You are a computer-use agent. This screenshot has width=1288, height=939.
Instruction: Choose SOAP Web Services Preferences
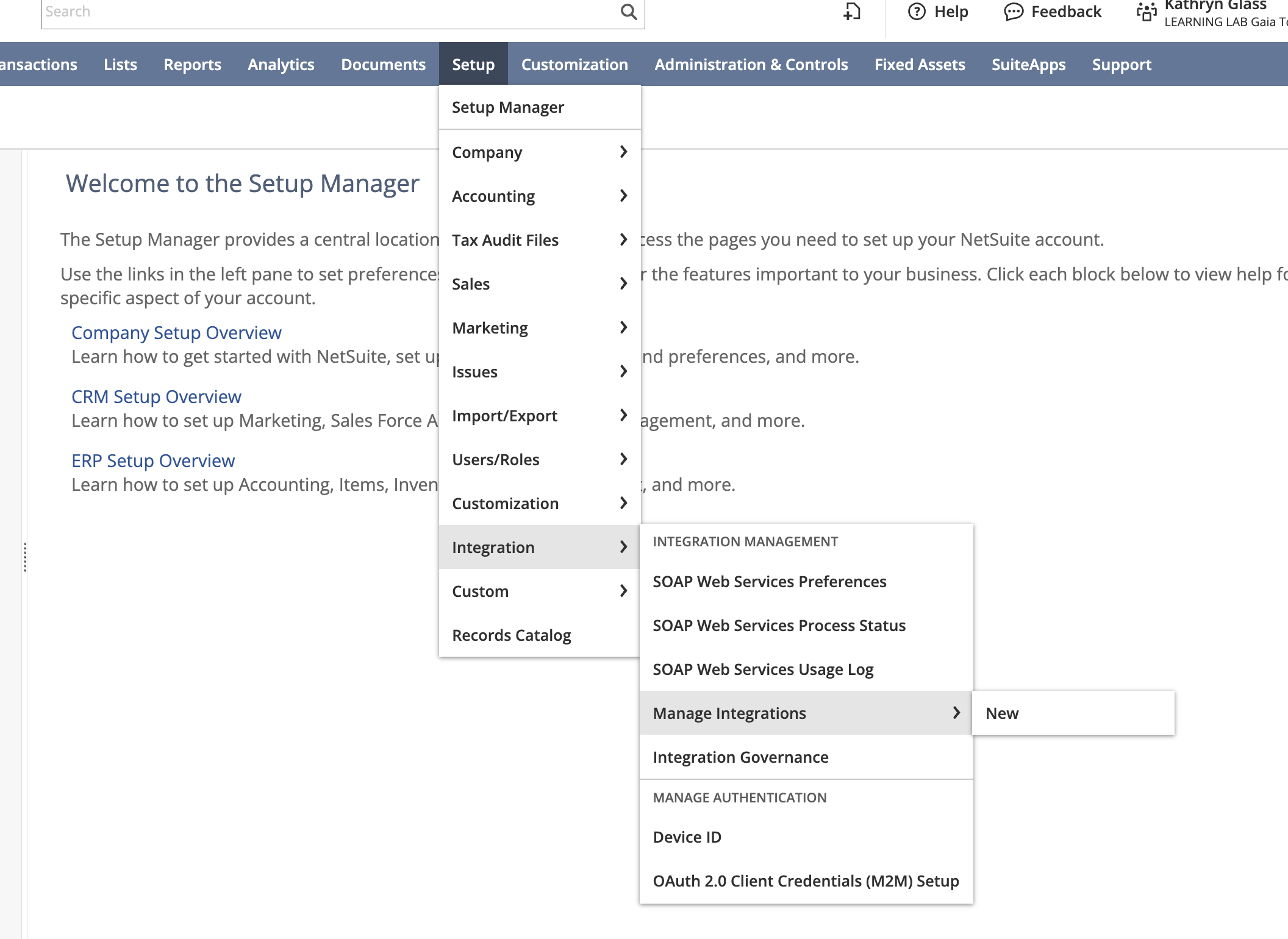pyautogui.click(x=769, y=581)
